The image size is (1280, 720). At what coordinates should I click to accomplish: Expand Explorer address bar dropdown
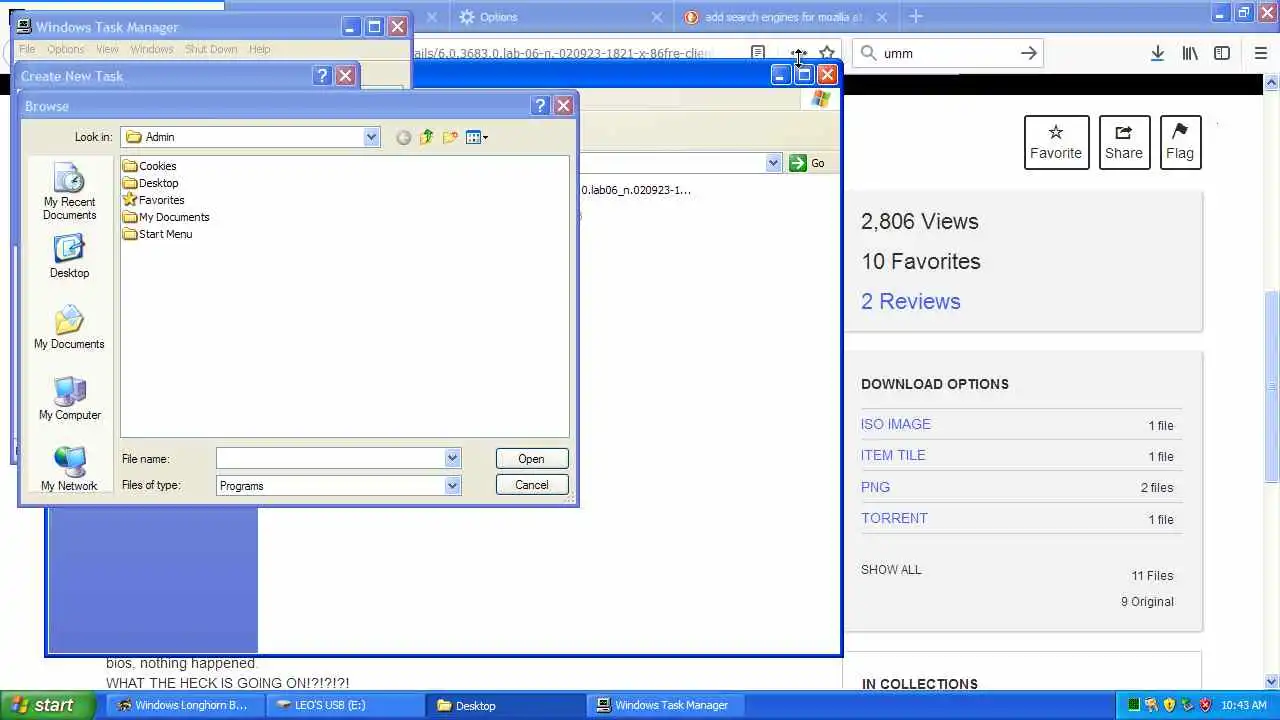click(773, 163)
